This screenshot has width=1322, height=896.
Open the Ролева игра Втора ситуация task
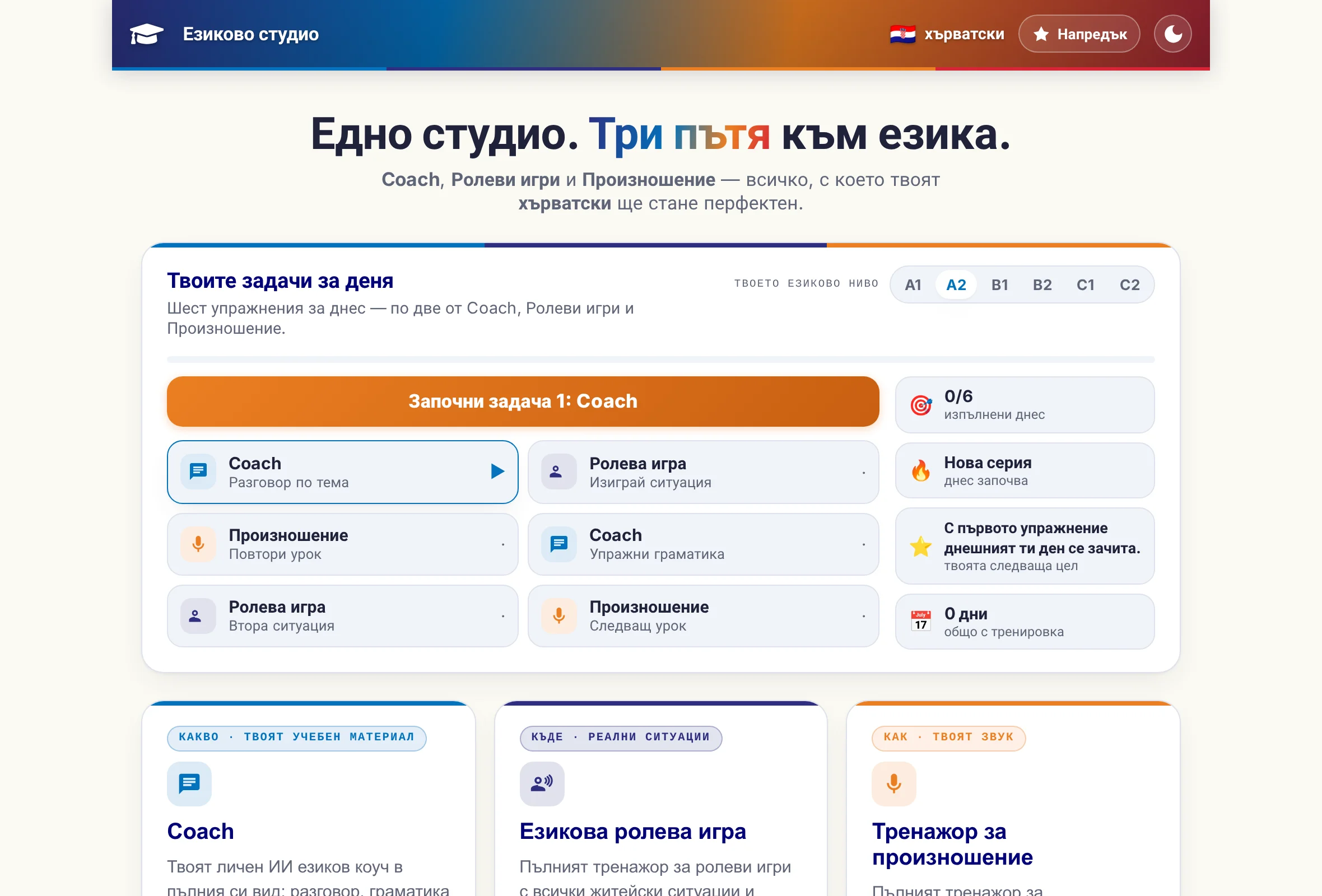pyautogui.click(x=342, y=615)
